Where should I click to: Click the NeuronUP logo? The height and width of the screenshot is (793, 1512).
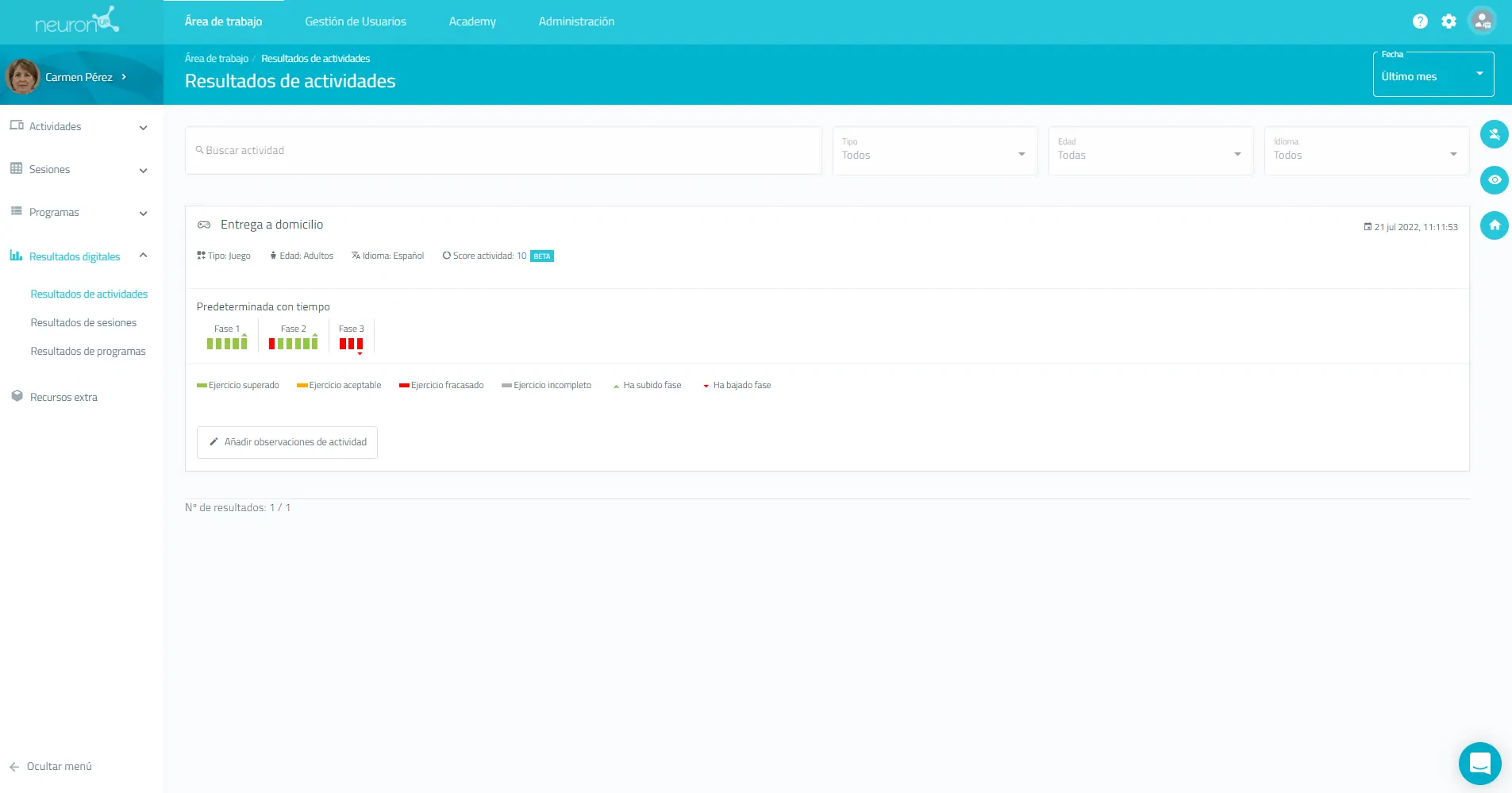coord(77,21)
